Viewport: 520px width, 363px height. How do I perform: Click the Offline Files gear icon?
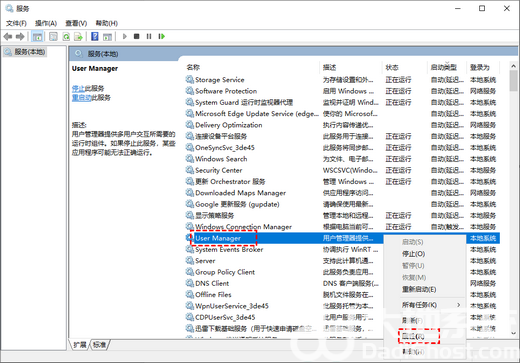pyautogui.click(x=190, y=295)
